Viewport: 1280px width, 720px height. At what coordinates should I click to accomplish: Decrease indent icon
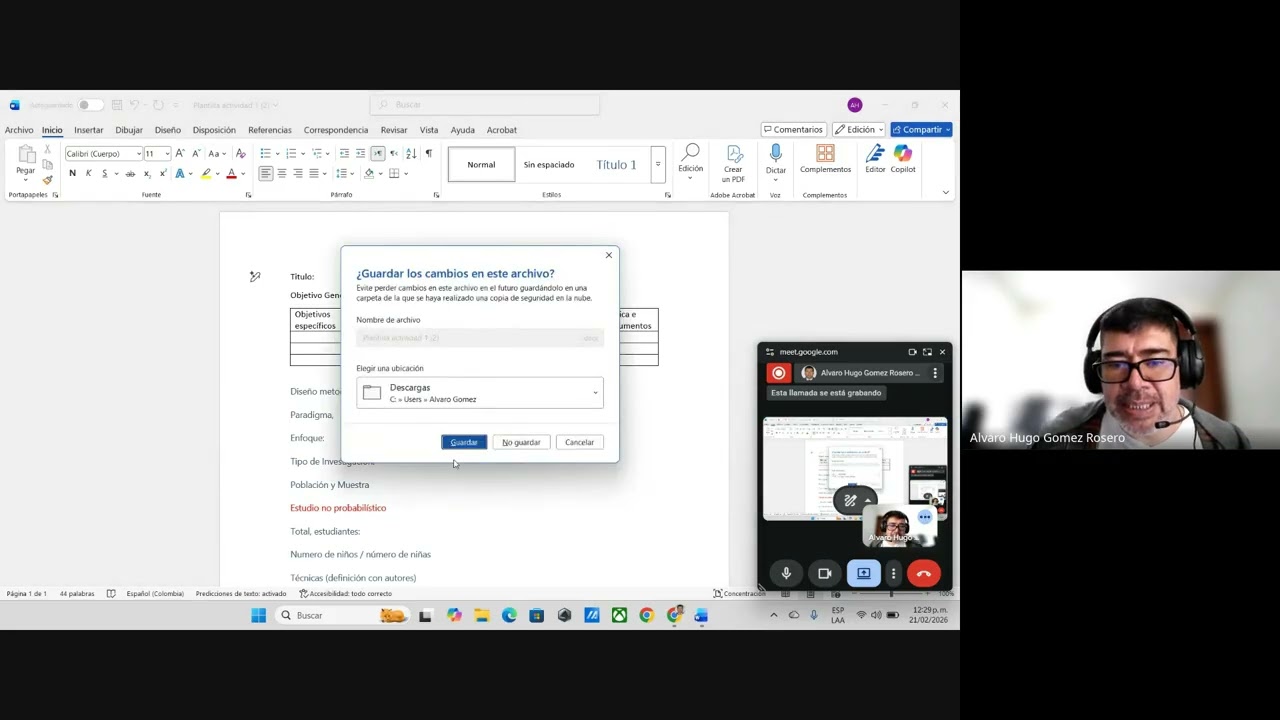click(344, 154)
